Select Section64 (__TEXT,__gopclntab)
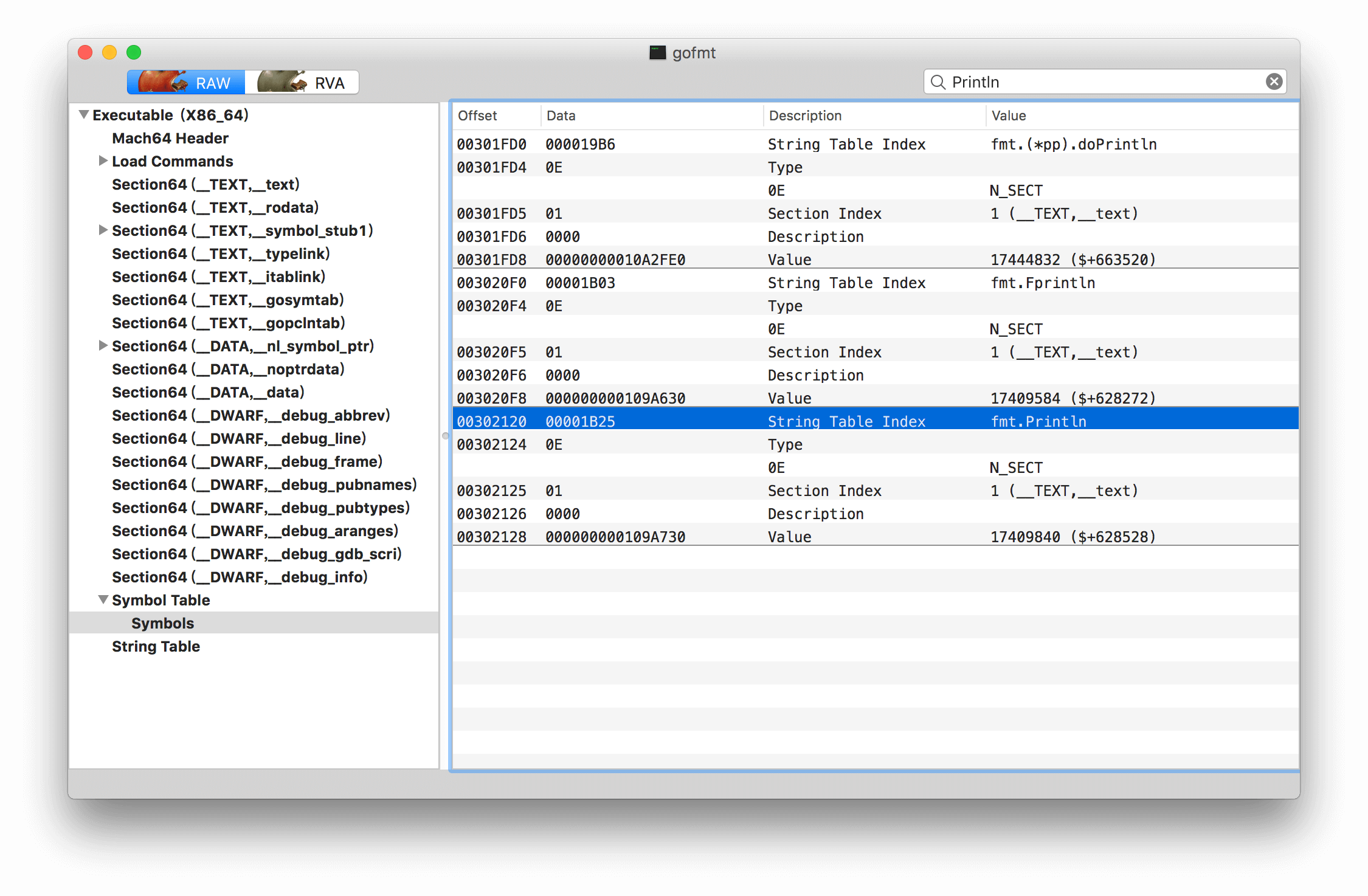This screenshot has width=1368, height=896. tap(228, 323)
